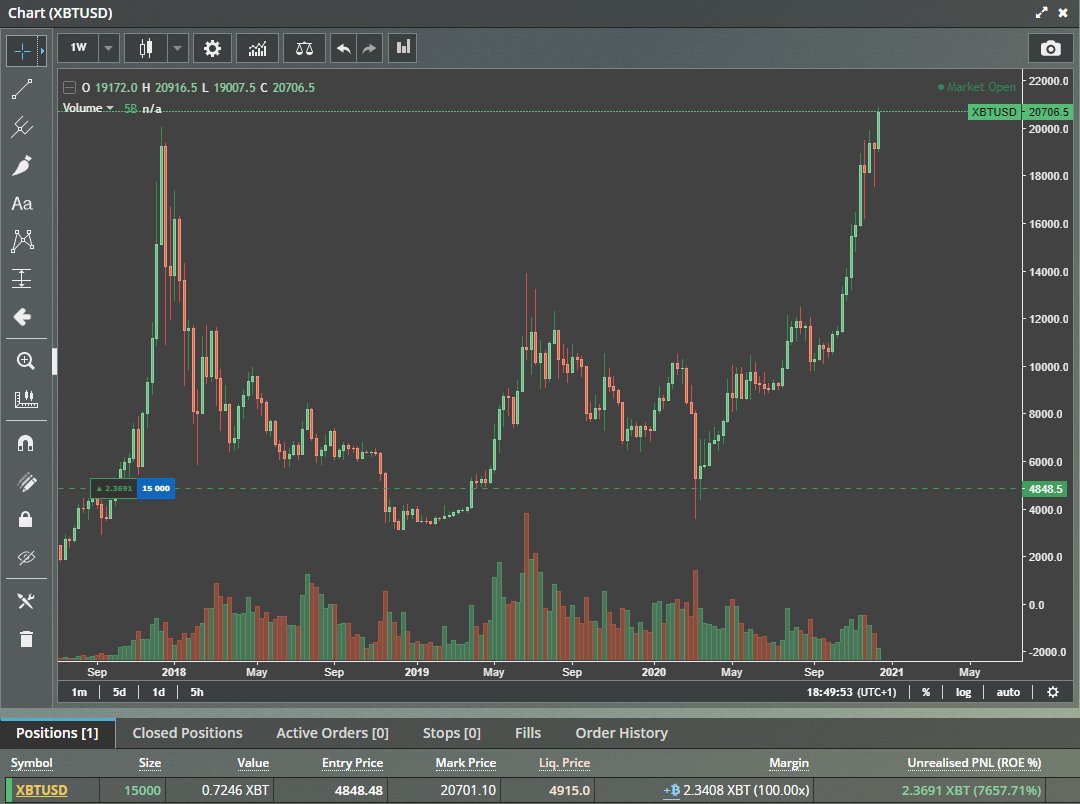
Task: Collapse the left drawing toolbar handle
Action: (x=54, y=361)
